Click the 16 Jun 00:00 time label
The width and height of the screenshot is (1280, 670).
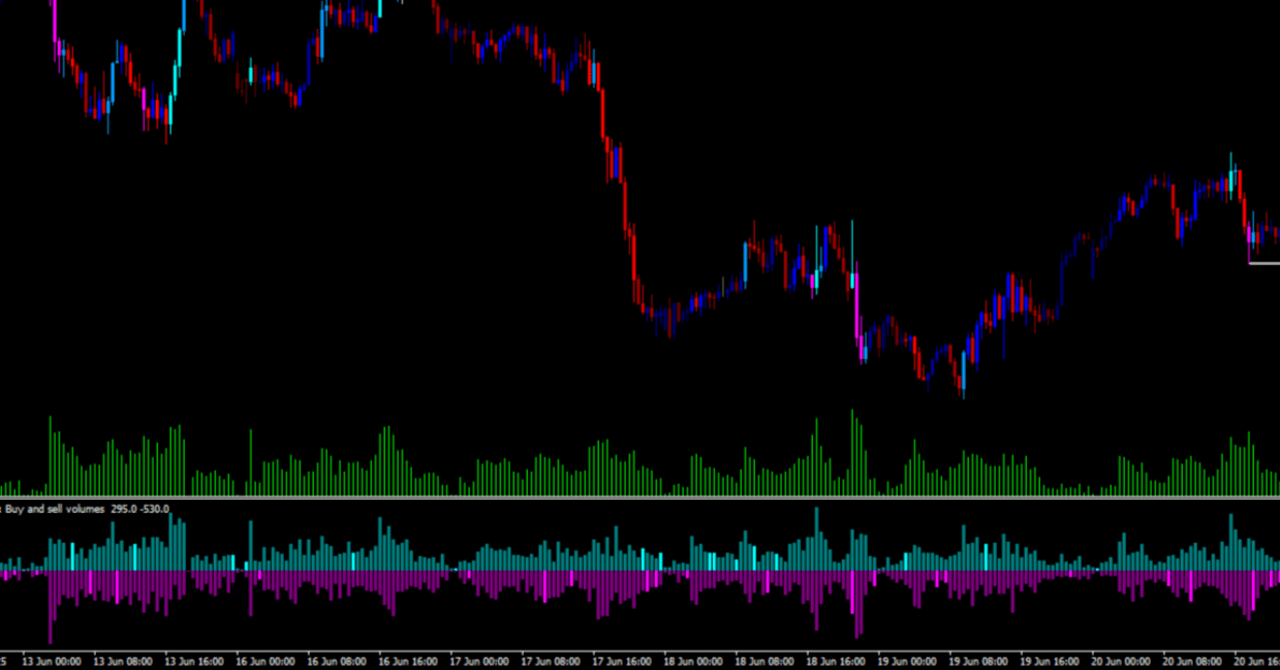[x=266, y=662]
